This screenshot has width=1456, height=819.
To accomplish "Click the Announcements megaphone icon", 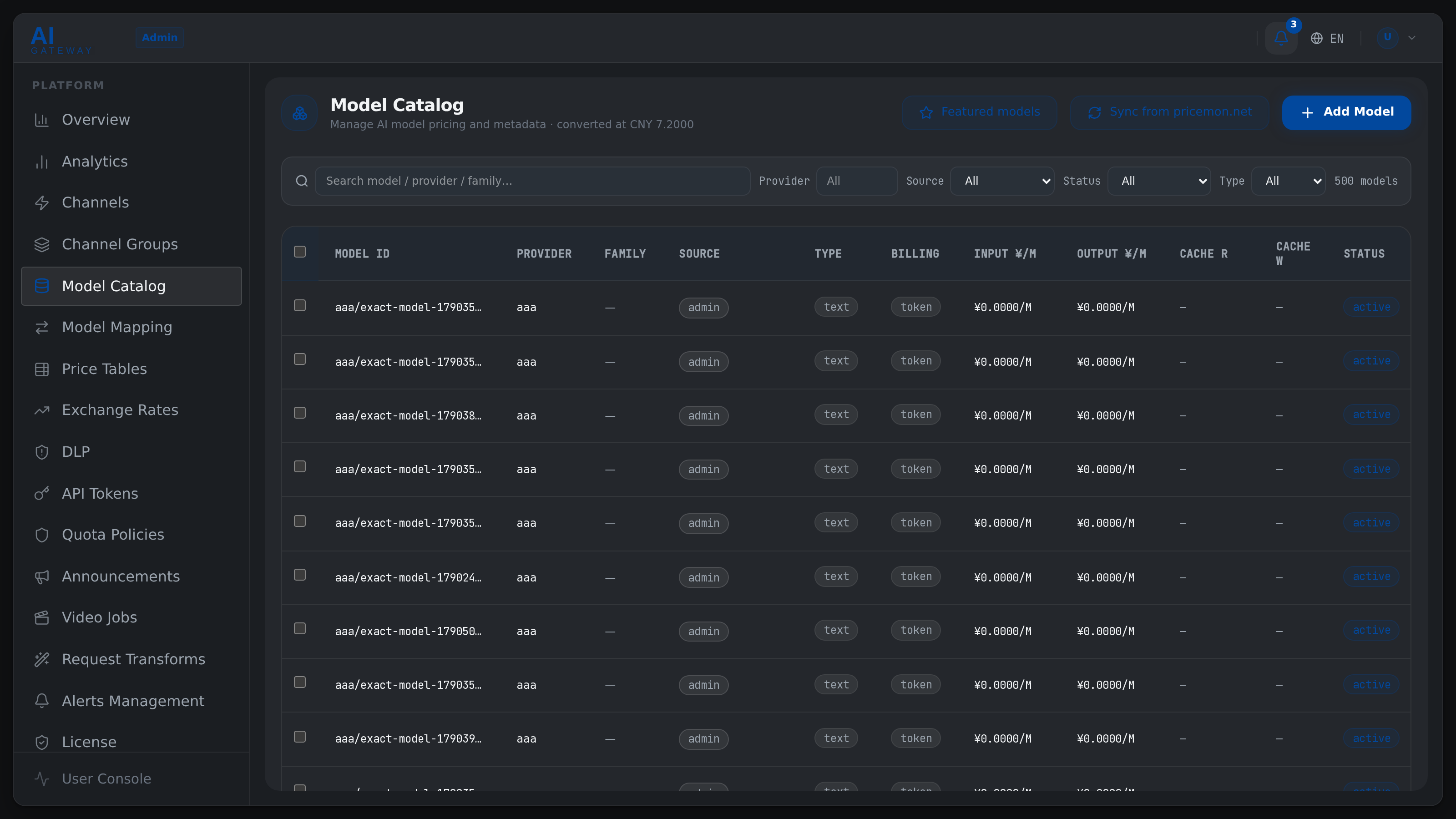I will (x=42, y=576).
